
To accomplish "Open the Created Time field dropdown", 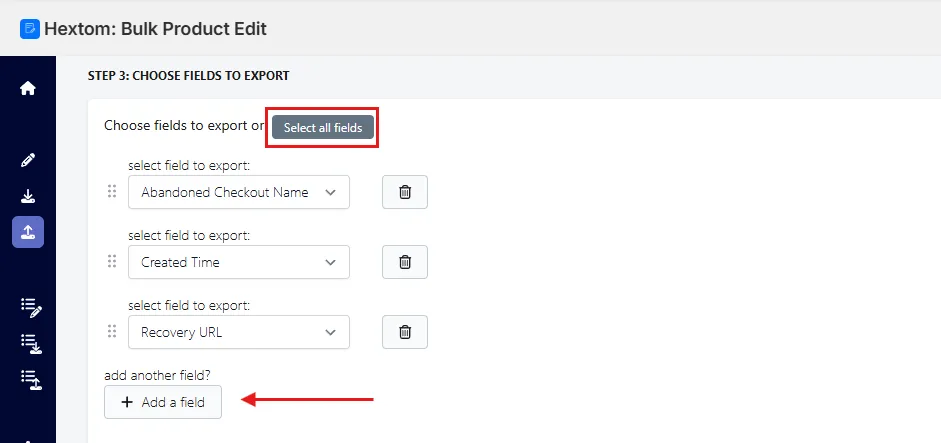I will click(239, 262).
